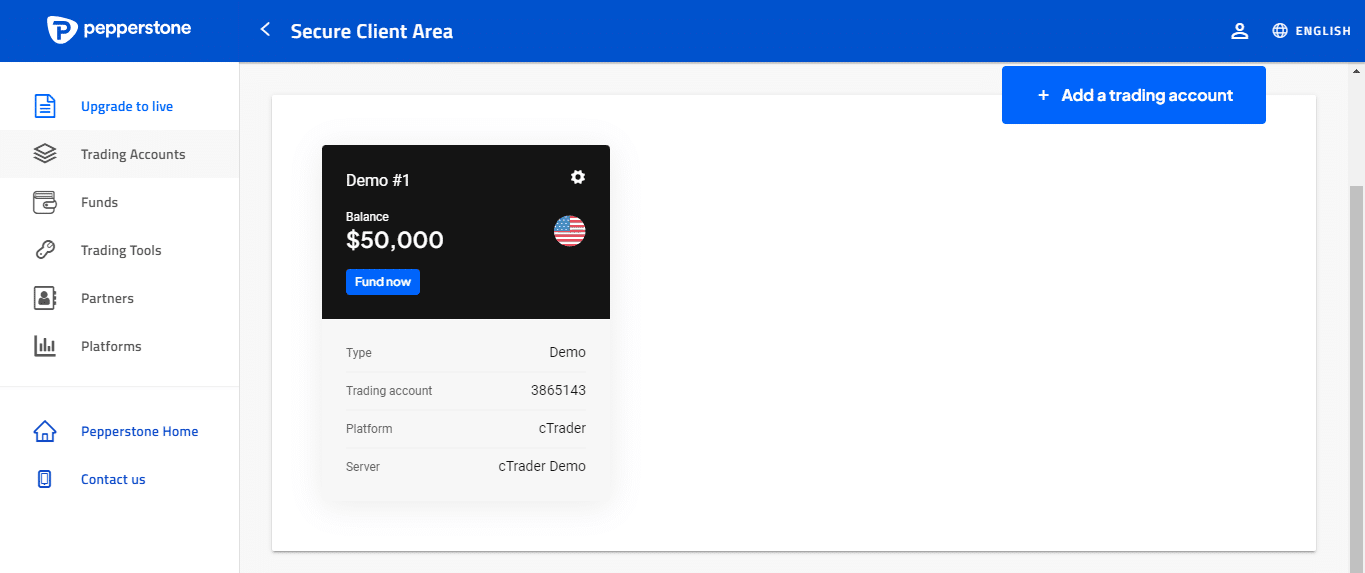This screenshot has width=1365, height=573.
Task: Click the Upgrade to live document icon
Action: tap(45, 106)
